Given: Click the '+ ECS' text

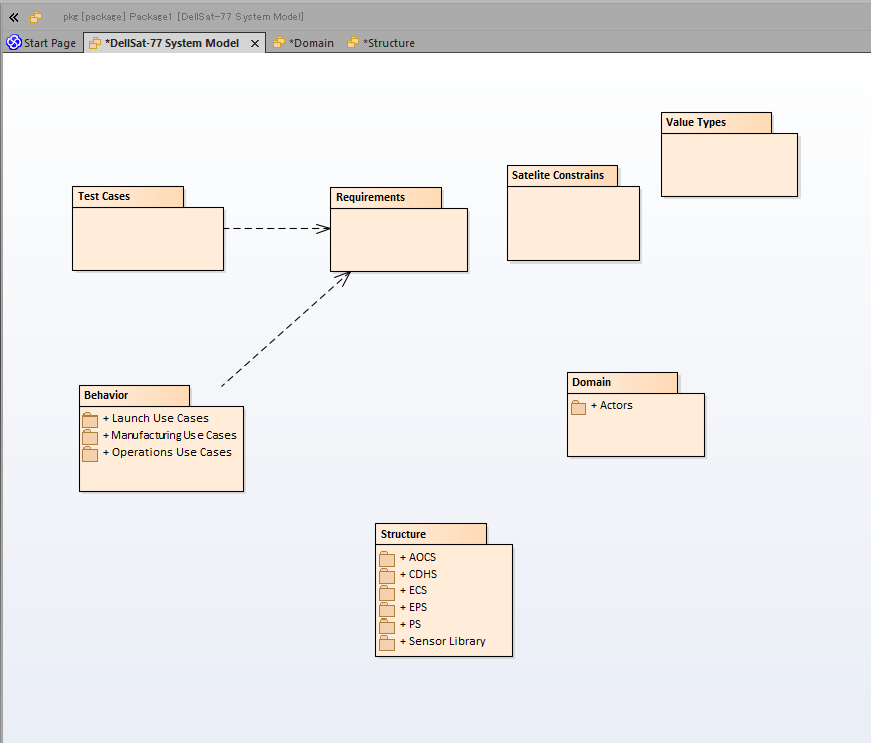Looking at the screenshot, I should coord(413,590).
